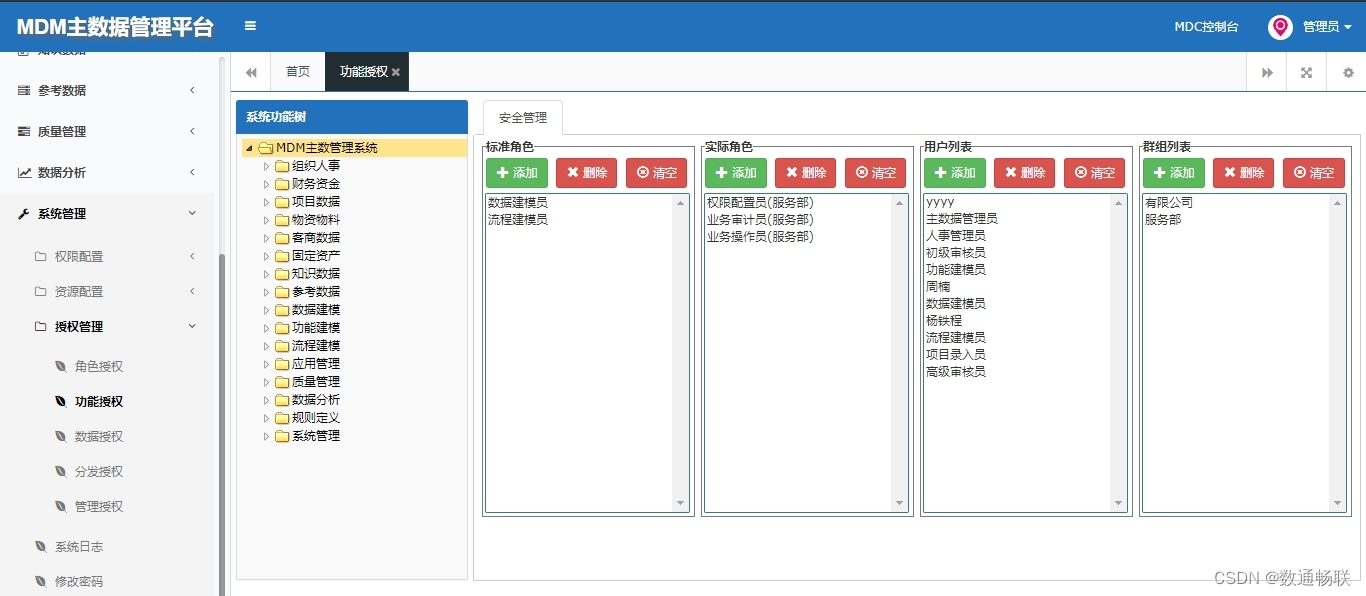Select 杨铁程 in 用户列表
This screenshot has width=1366, height=596.
pos(944,320)
